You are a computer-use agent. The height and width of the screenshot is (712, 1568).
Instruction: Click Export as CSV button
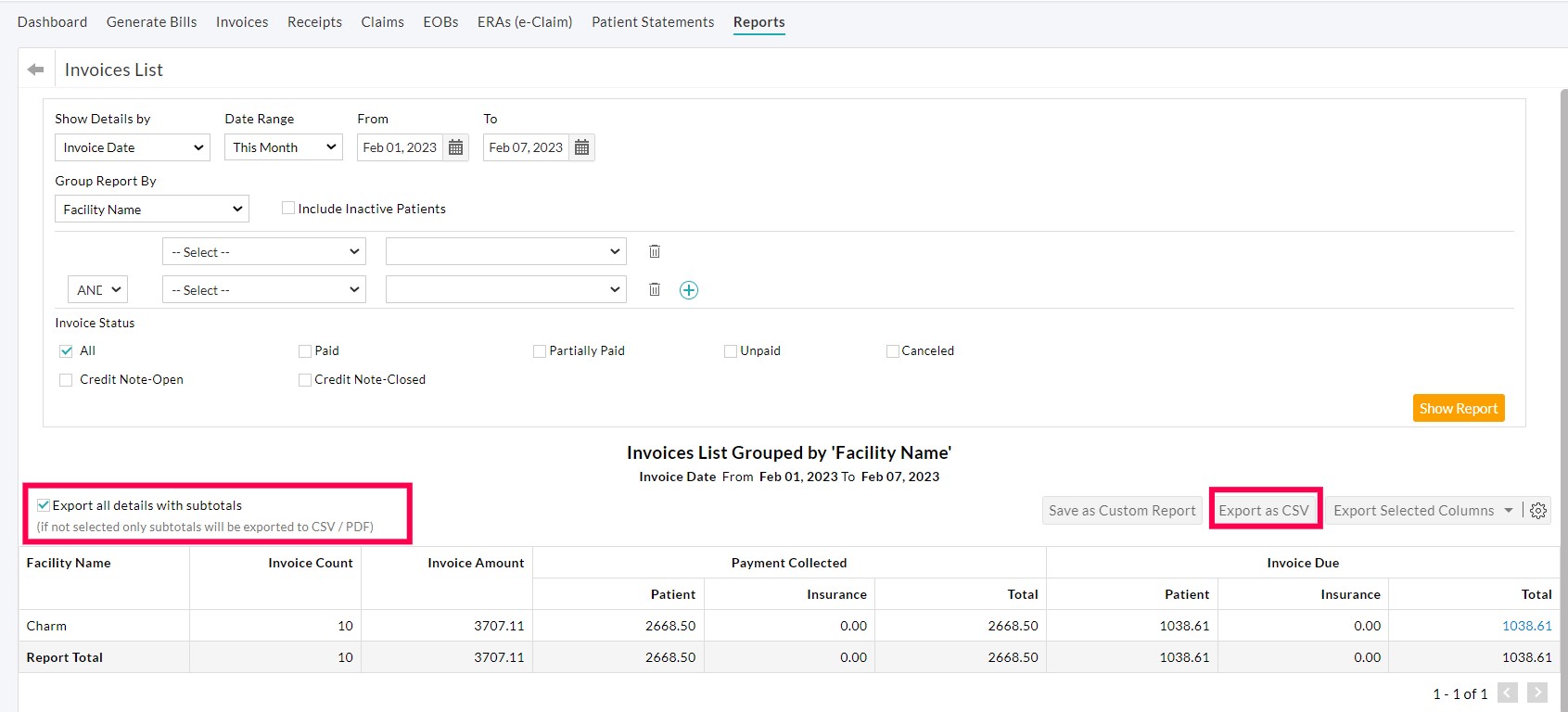point(1264,511)
